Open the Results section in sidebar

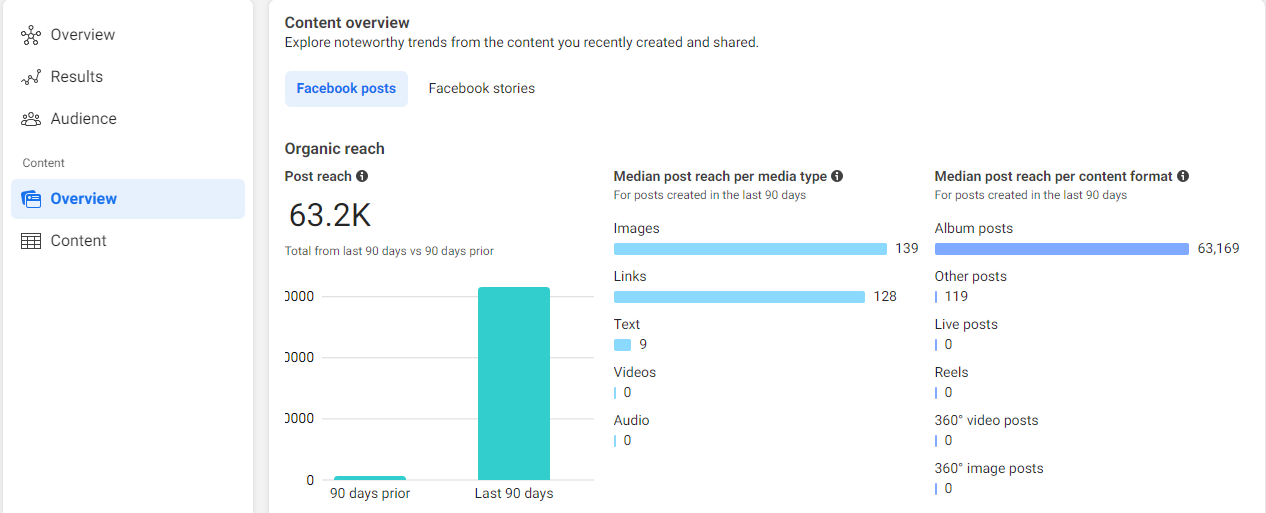[x=77, y=77]
